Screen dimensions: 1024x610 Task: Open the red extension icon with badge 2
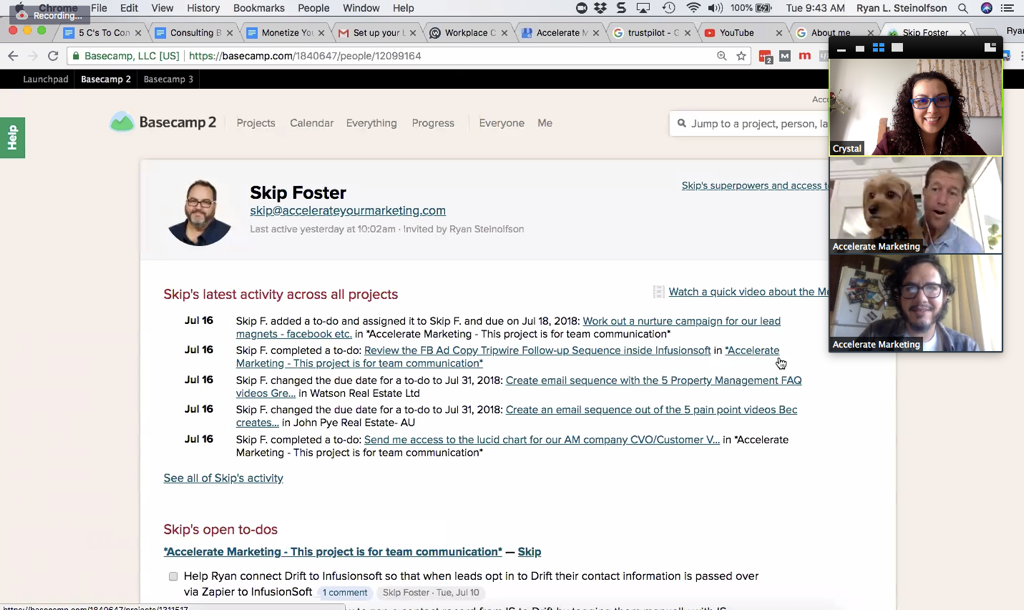click(766, 56)
